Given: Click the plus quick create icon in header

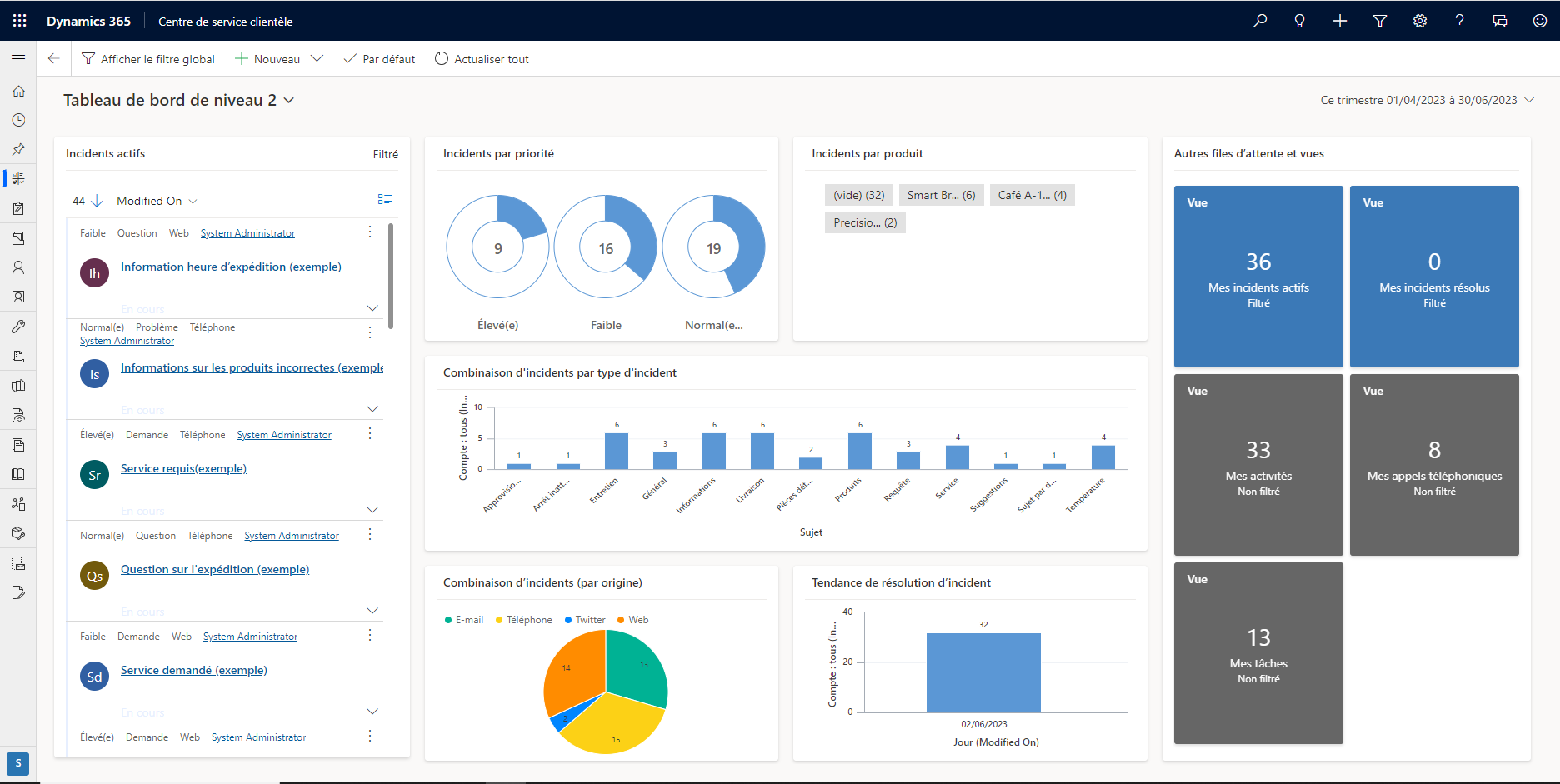Looking at the screenshot, I should [1340, 21].
